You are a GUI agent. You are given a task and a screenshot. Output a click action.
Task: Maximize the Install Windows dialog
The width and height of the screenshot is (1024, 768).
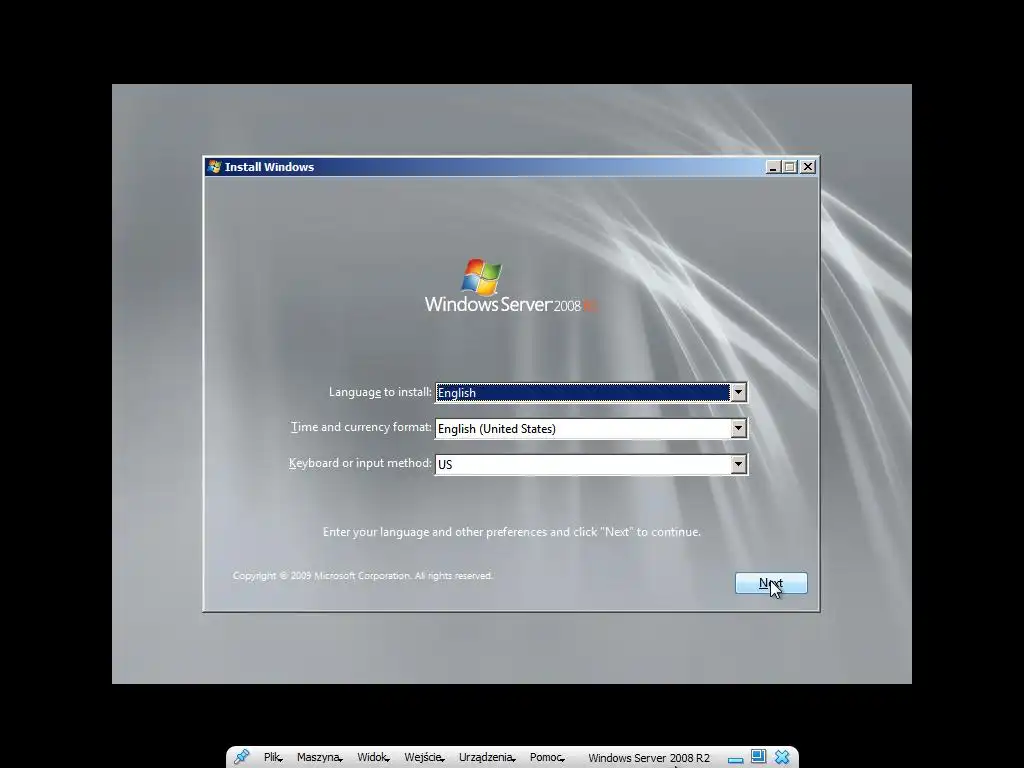coord(790,167)
